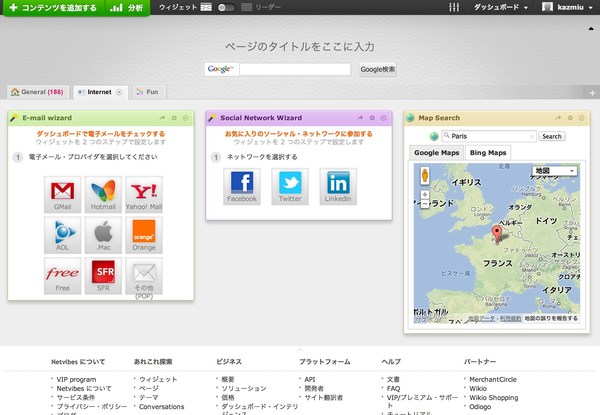Select the GMail provider icon
The height and width of the screenshot is (415, 600).
pyautogui.click(x=62, y=193)
